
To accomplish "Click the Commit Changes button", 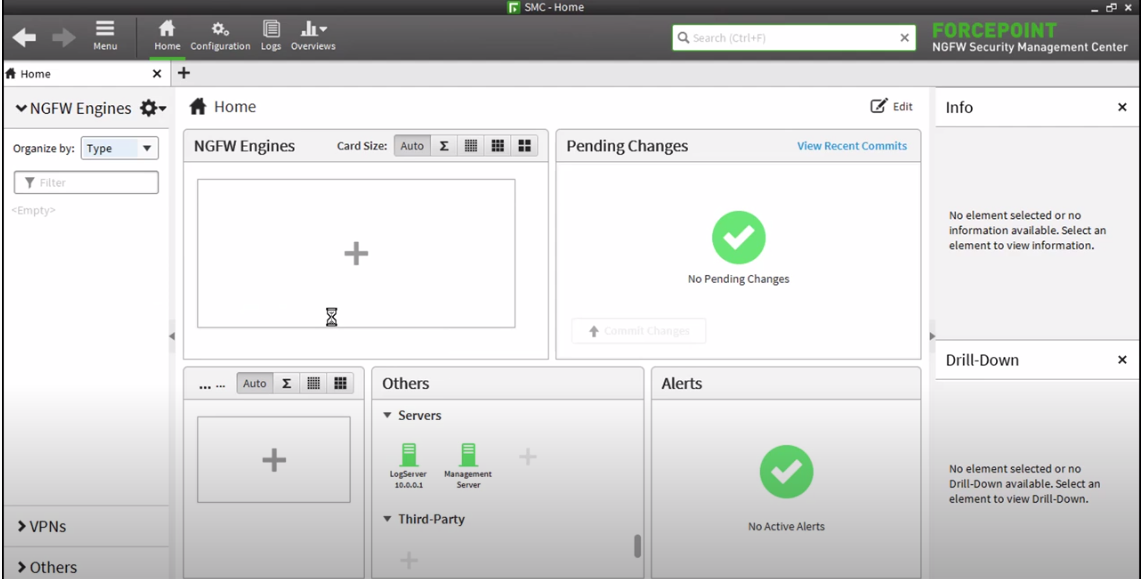I will point(638,331).
